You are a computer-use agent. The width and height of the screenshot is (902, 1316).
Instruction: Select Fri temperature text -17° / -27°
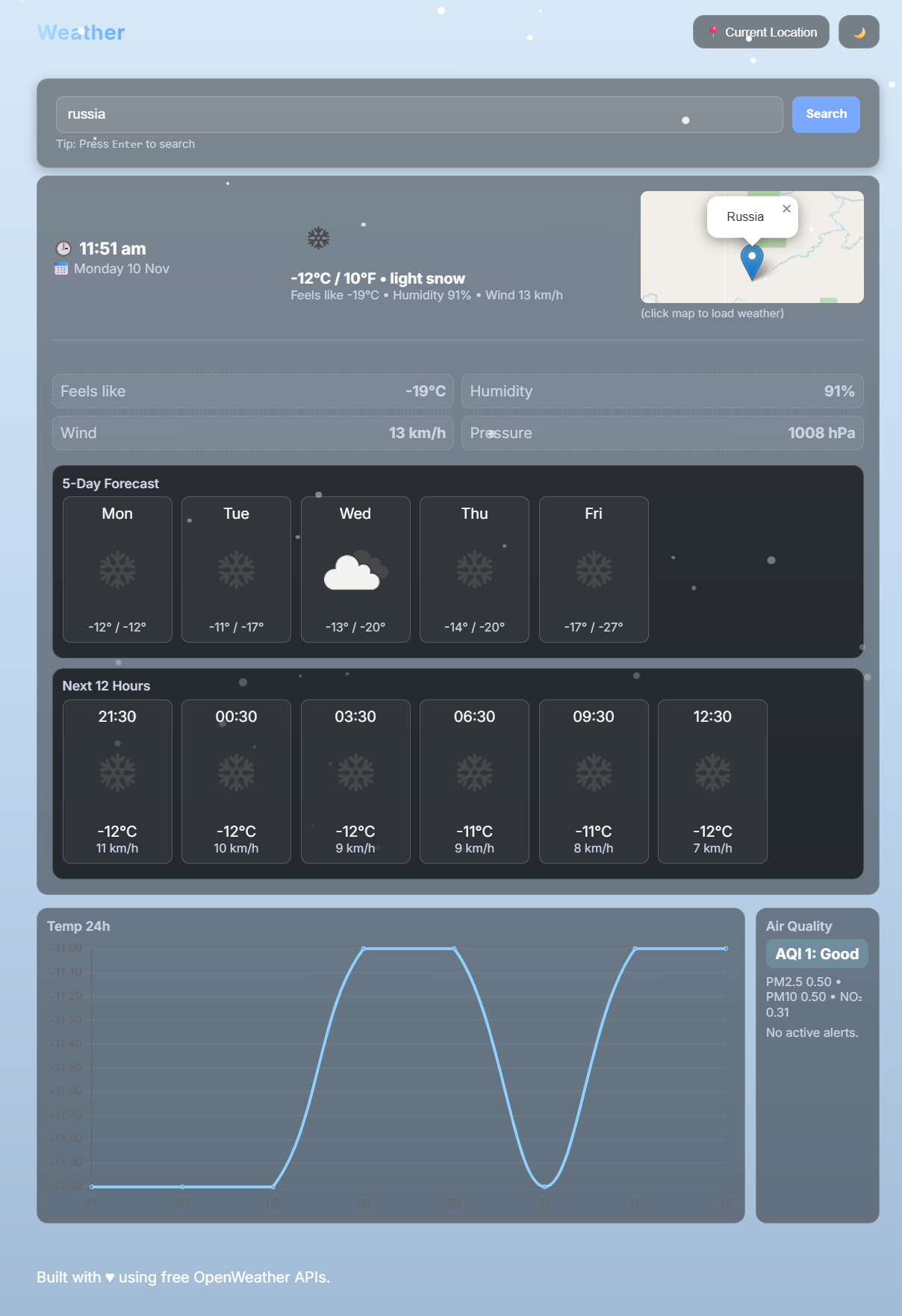point(594,627)
